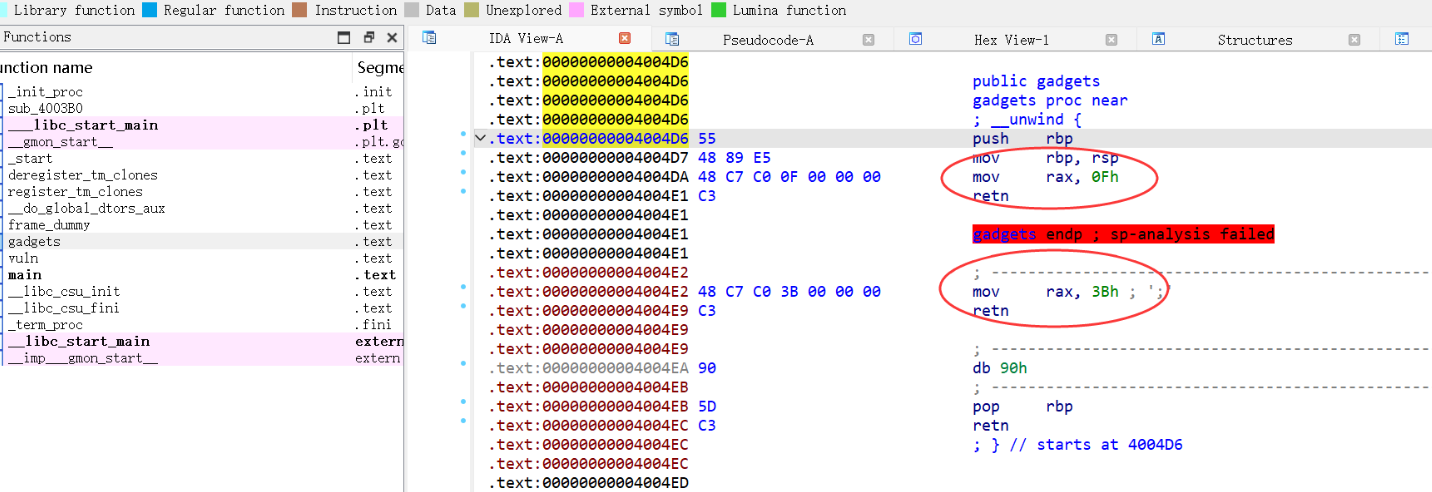Close the Hex View-1 tab
The width and height of the screenshot is (1432, 492).
[1111, 40]
